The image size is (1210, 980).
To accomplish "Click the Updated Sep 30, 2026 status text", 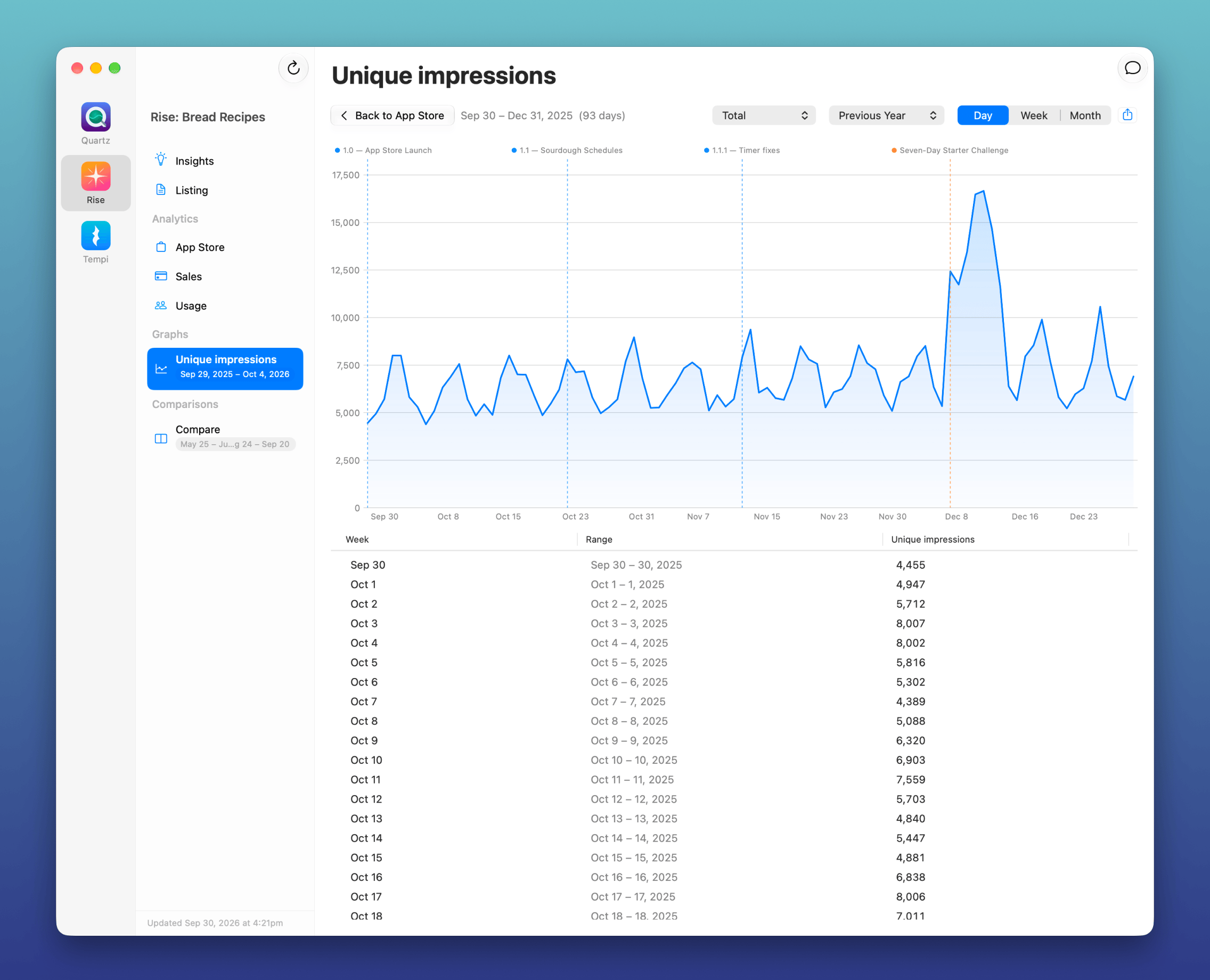I will [215, 922].
